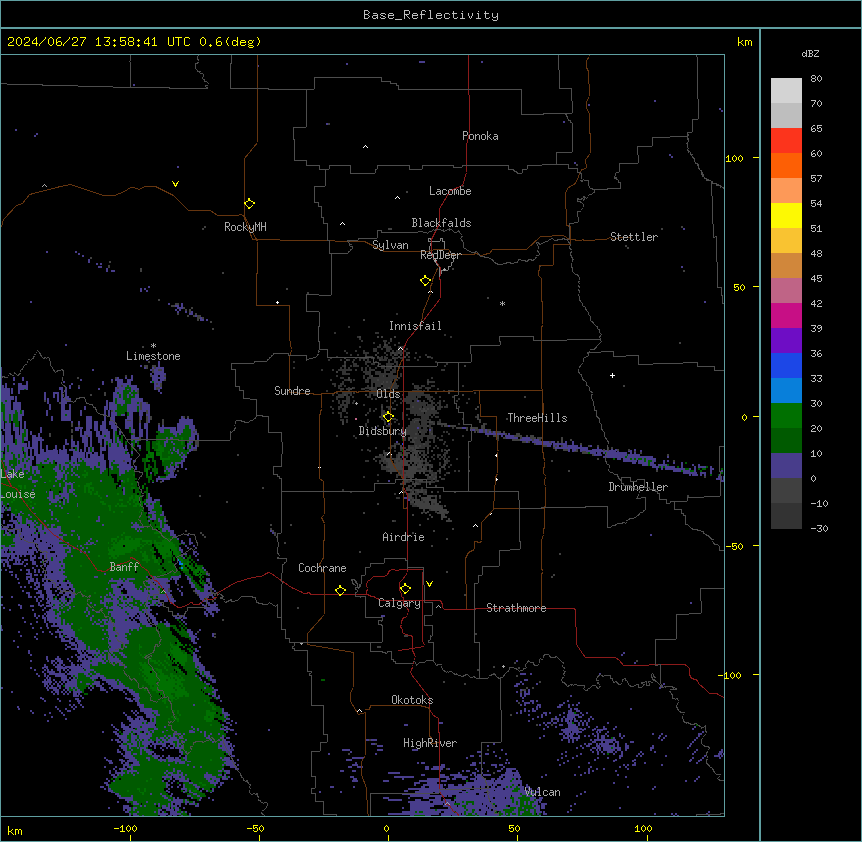Click the yellow diamond marker above Calgary label

point(405,589)
